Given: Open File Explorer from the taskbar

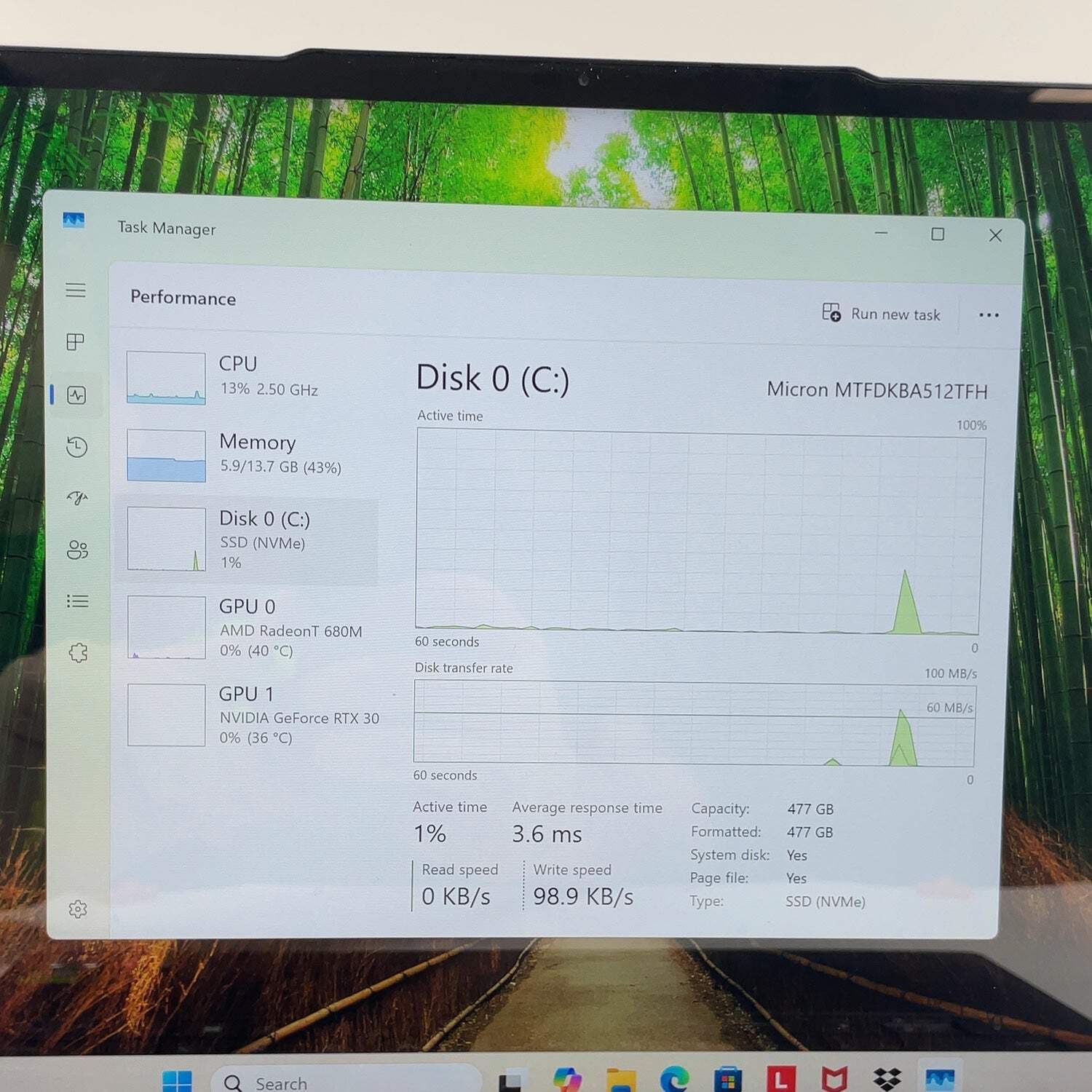Looking at the screenshot, I should (621, 1080).
